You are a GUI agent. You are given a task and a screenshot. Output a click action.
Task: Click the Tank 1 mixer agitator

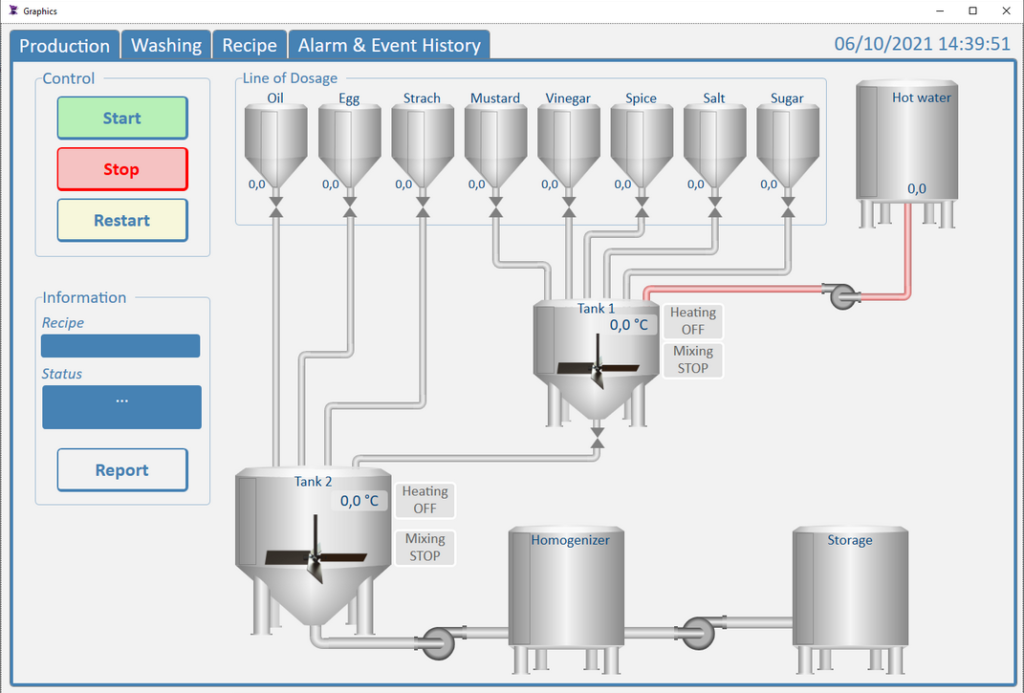[597, 368]
